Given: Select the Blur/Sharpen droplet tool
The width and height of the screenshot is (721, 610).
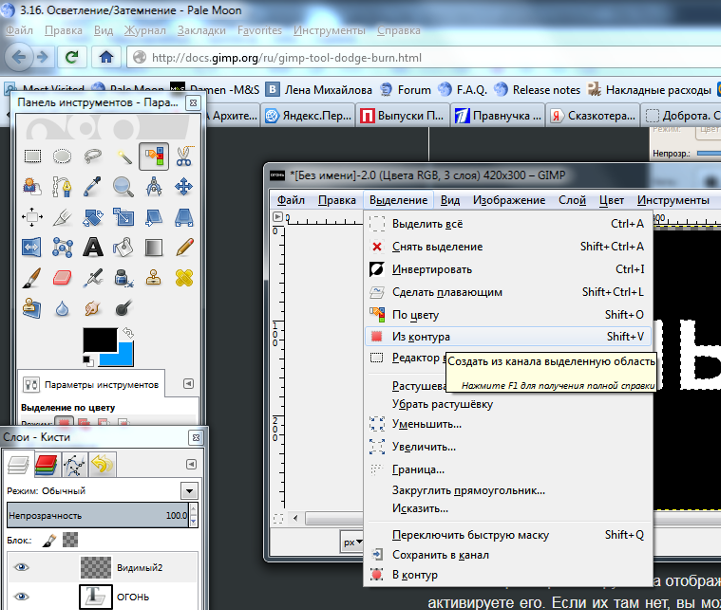Looking at the screenshot, I should pos(62,308).
